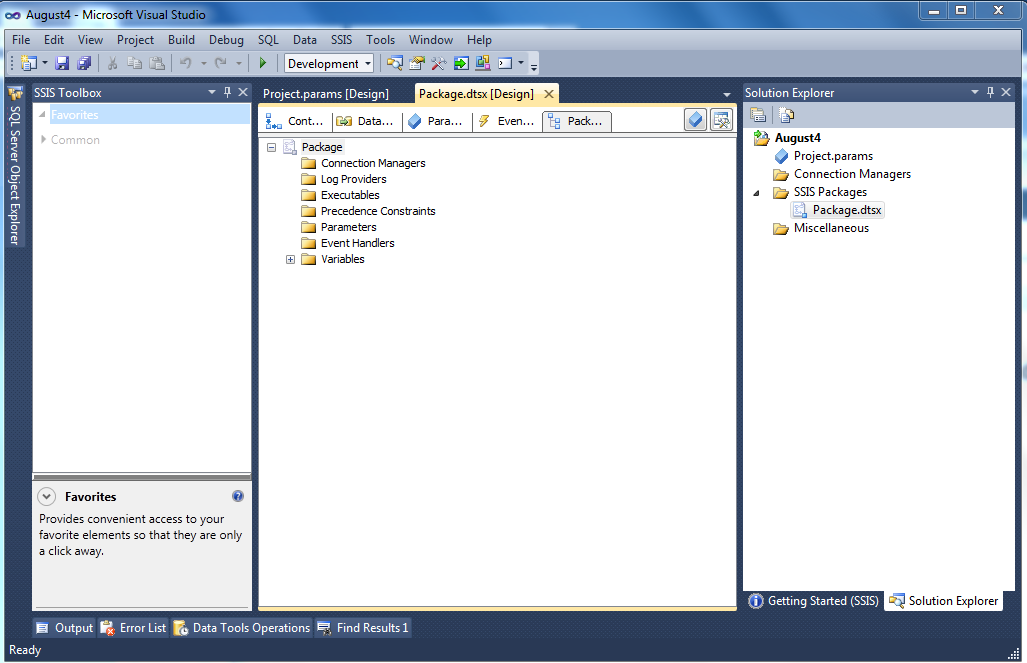Click the SSIS Toolbox grid icon at designer right
1027x663 pixels.
pos(721,120)
